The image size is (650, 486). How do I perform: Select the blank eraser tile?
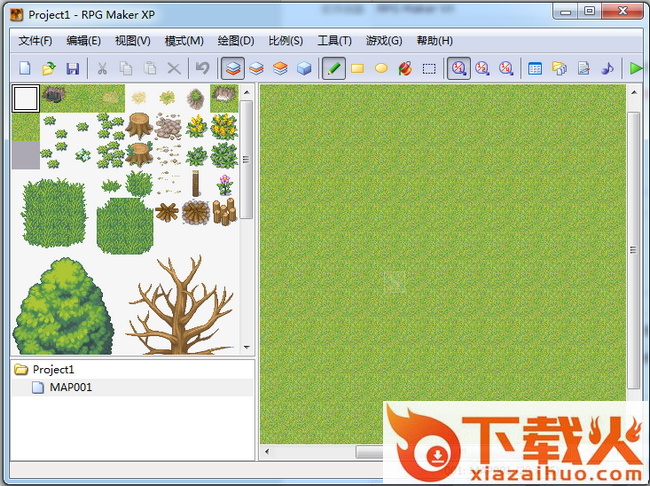pyautogui.click(x=26, y=99)
